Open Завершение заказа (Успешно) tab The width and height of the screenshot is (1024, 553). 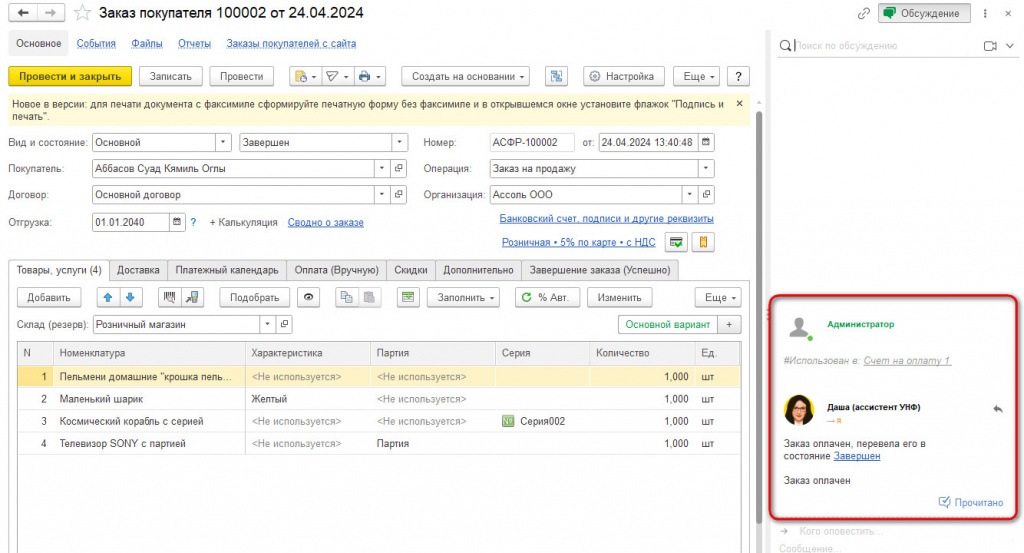coord(600,270)
